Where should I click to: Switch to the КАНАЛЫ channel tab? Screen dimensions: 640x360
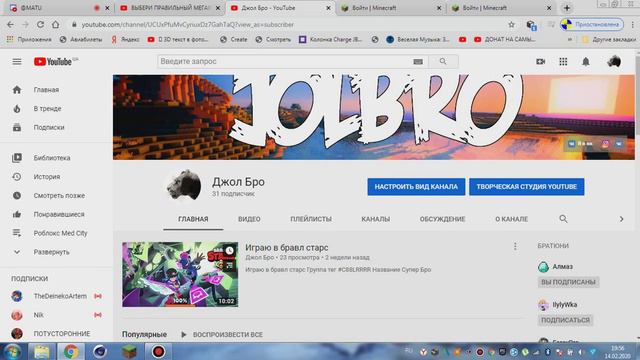click(376, 219)
